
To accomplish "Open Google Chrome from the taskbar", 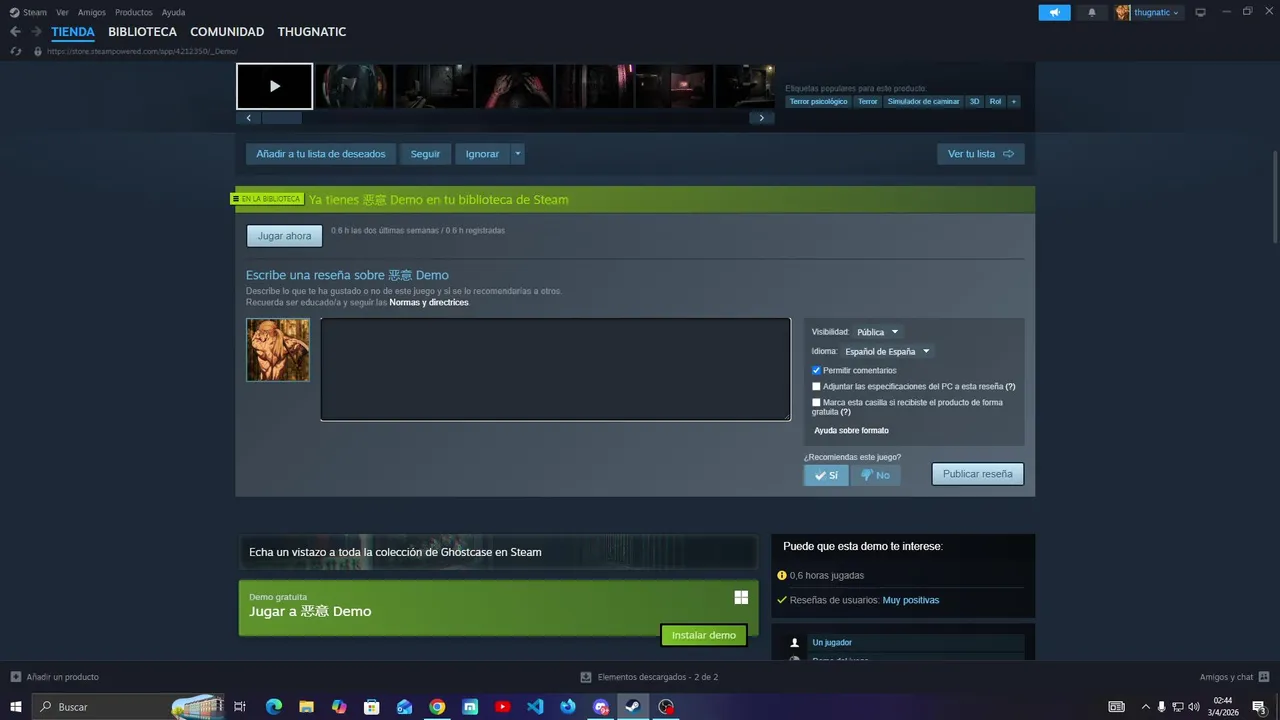I will [437, 707].
